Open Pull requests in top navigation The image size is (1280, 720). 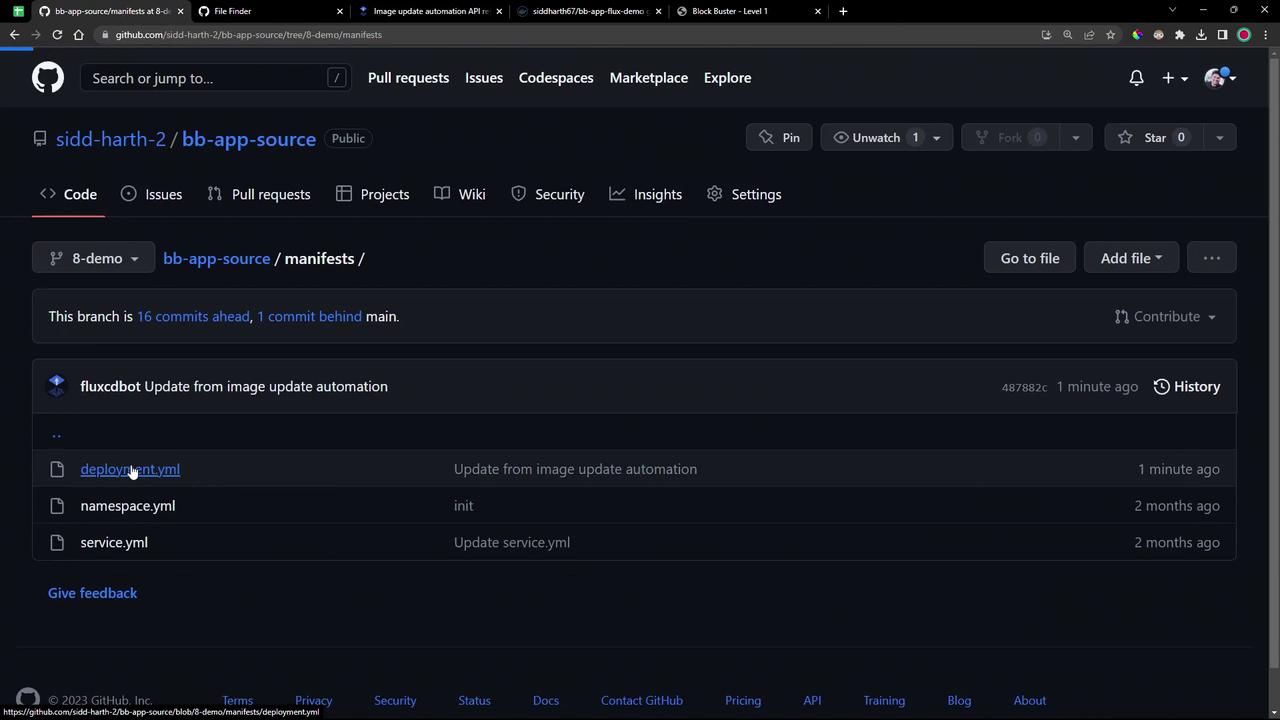(x=408, y=78)
